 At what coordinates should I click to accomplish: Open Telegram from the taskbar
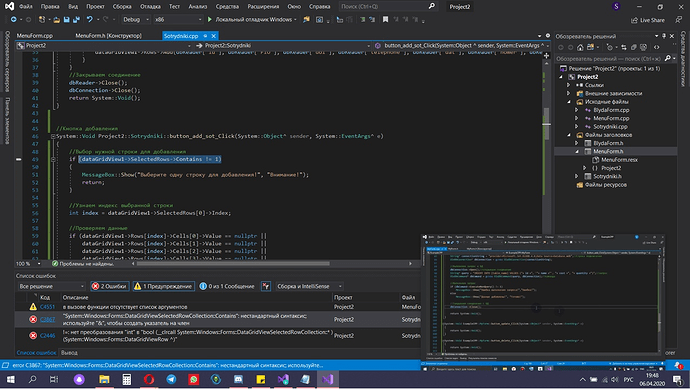[x=172, y=379]
